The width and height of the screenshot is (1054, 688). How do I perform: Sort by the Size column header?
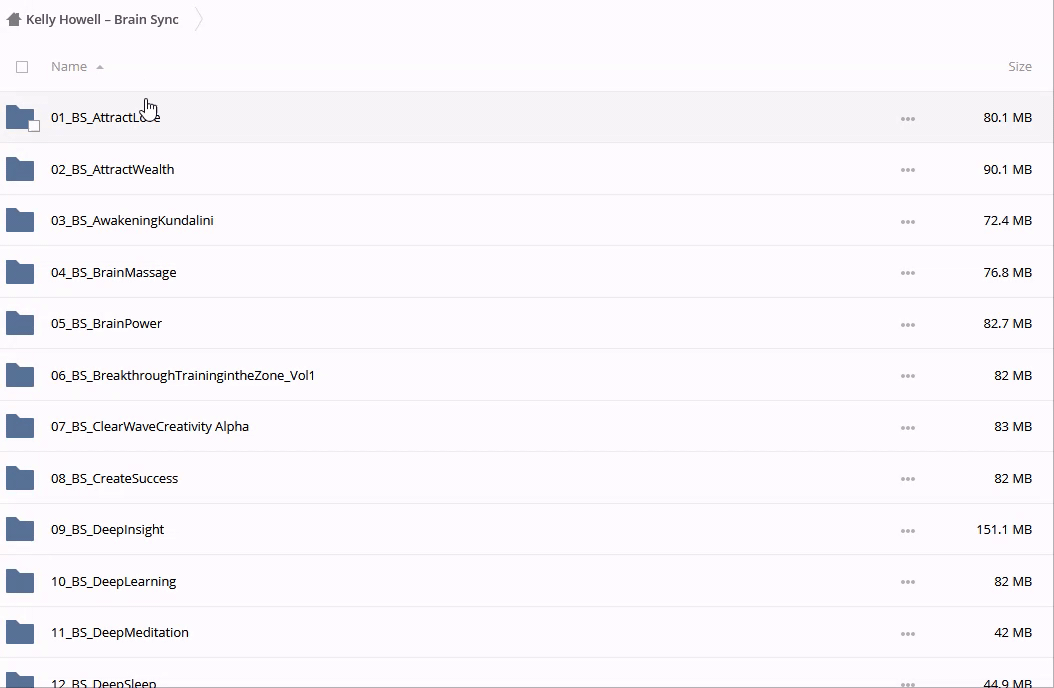pyautogui.click(x=1020, y=67)
